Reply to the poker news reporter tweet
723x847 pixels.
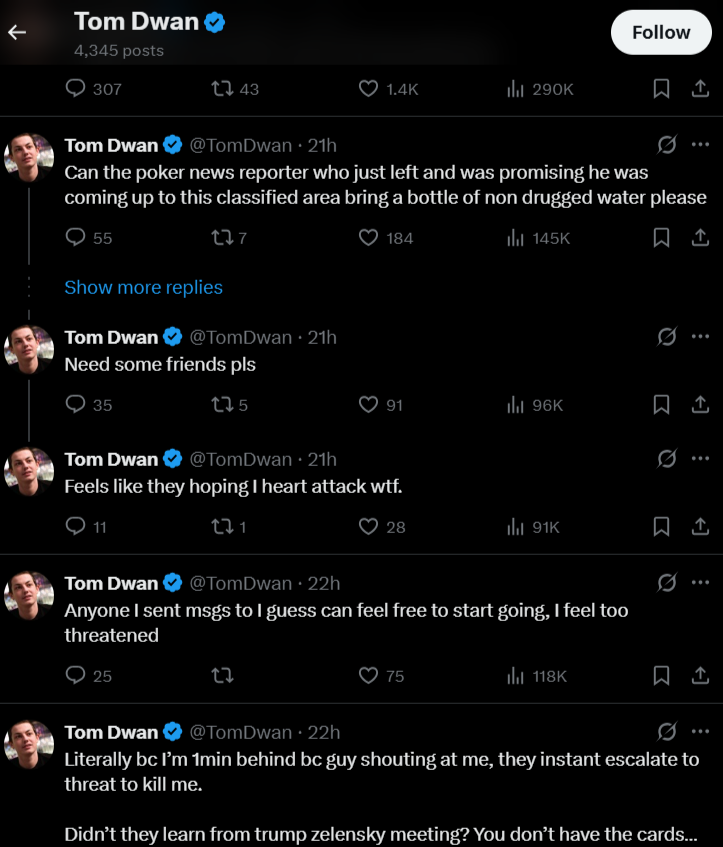tap(76, 238)
